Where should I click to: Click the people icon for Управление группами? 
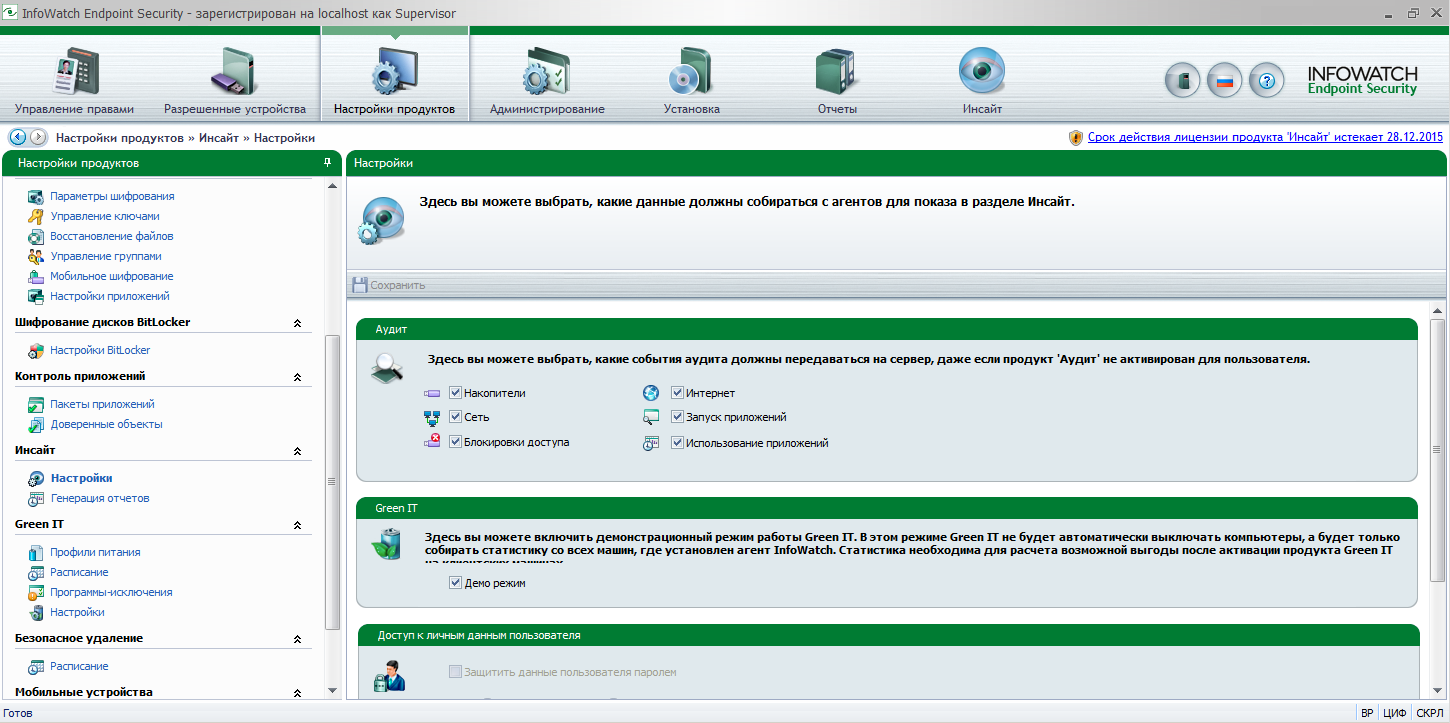pos(36,257)
